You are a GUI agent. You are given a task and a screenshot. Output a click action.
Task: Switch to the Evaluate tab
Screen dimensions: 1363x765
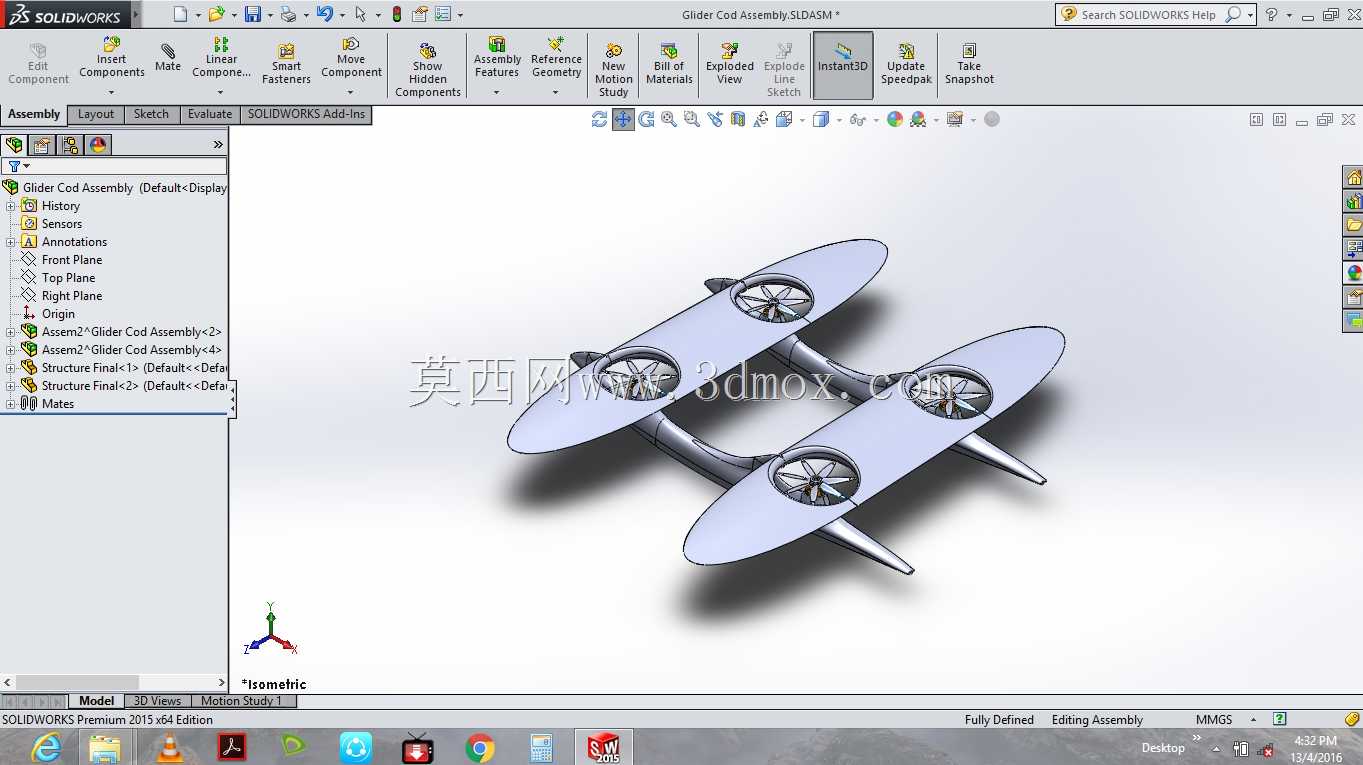(210, 114)
